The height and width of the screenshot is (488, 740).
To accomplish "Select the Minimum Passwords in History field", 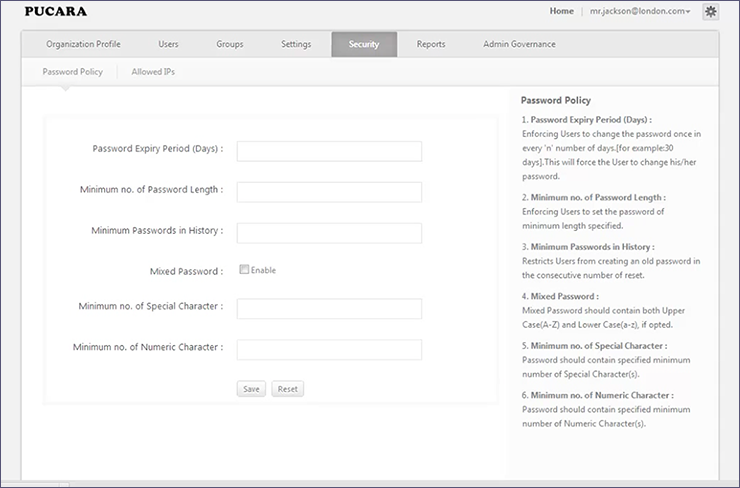I will coord(329,233).
